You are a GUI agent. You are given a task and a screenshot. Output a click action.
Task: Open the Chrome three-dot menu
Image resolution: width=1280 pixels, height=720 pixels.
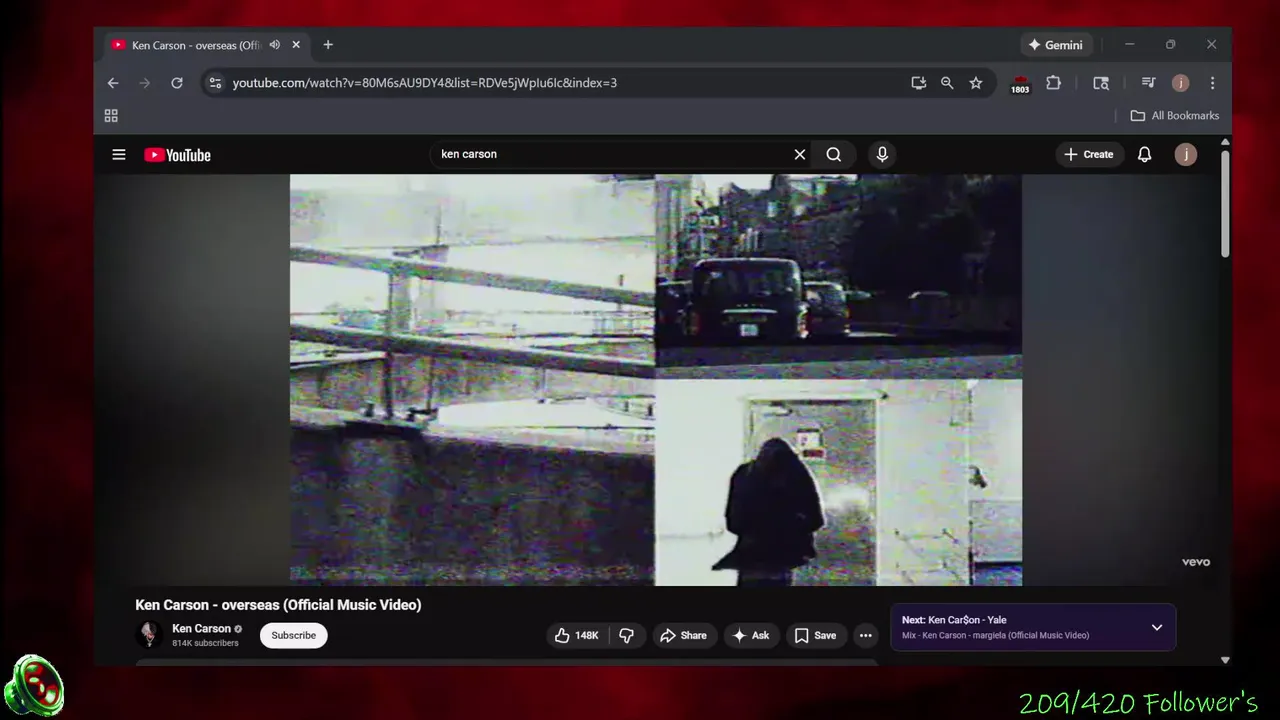coord(1212,83)
